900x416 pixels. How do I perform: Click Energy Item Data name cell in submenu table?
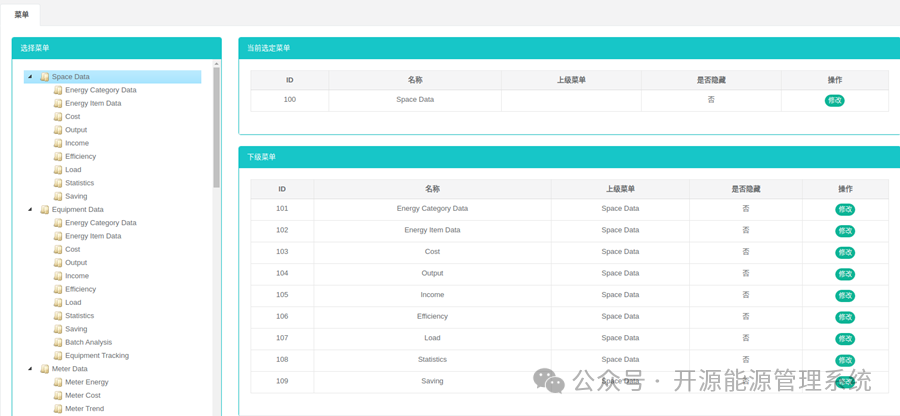(x=432, y=230)
